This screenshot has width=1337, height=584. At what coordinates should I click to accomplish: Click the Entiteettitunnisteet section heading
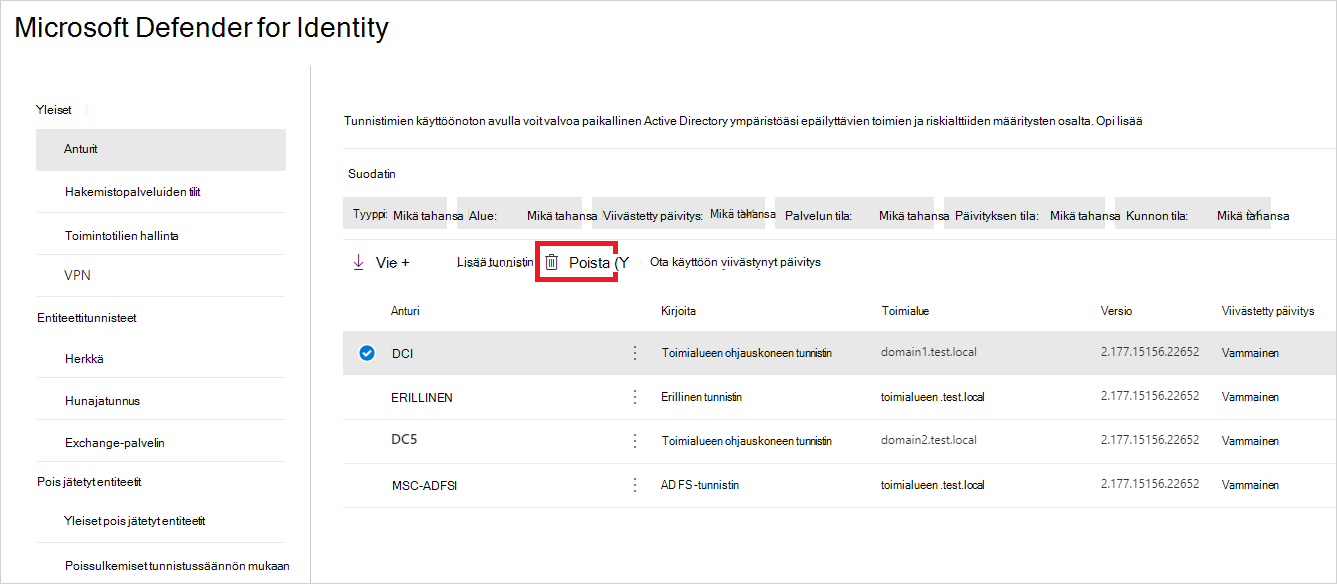[86, 317]
